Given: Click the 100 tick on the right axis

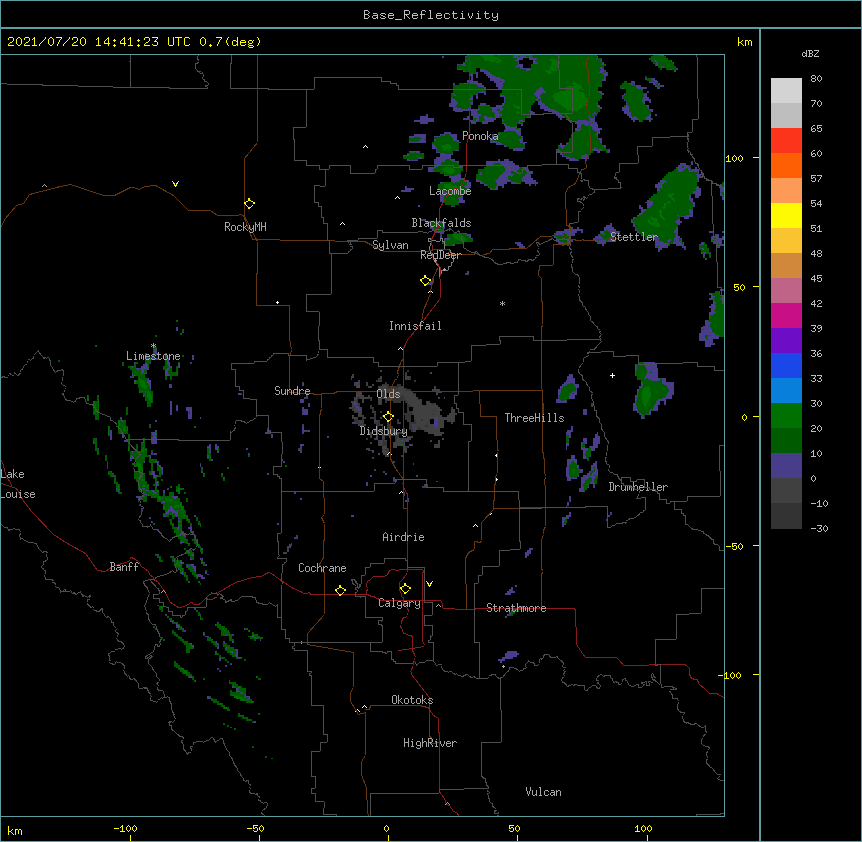Looking at the screenshot, I should point(734,158).
